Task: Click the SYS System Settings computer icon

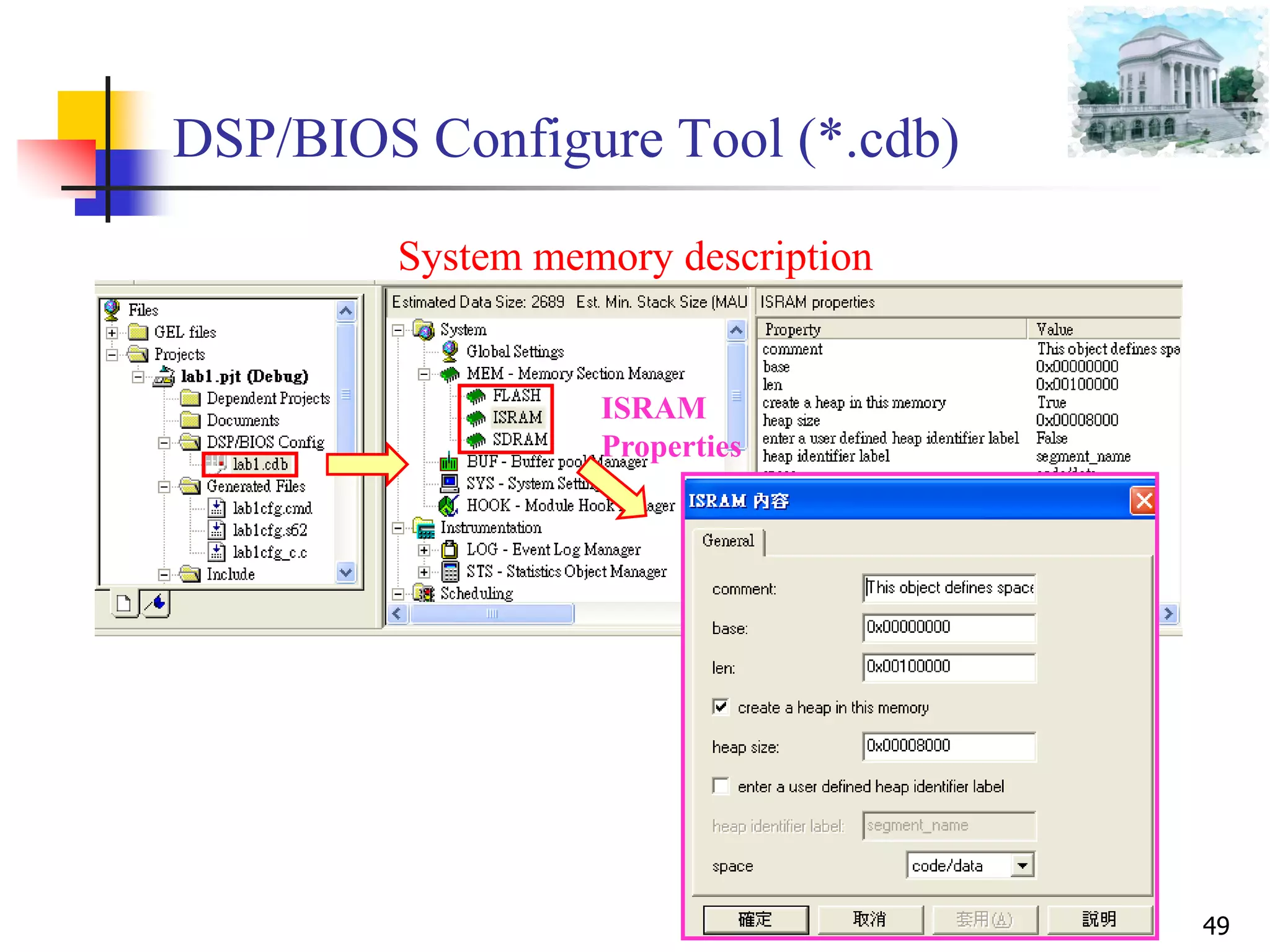Action: click(450, 483)
